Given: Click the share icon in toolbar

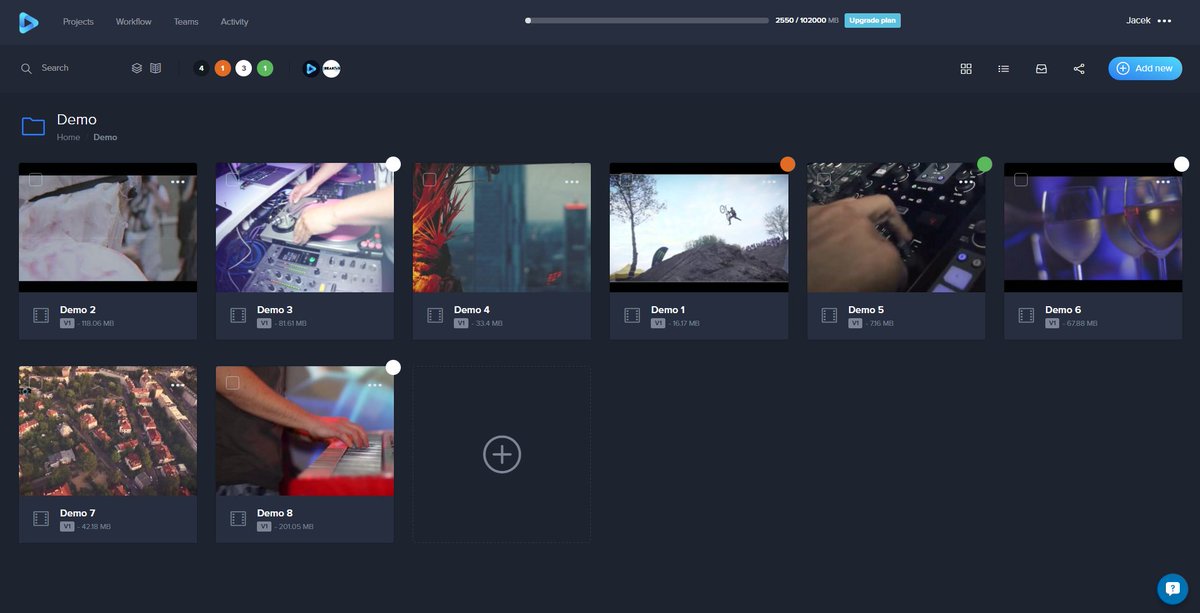Looking at the screenshot, I should click(x=1079, y=69).
